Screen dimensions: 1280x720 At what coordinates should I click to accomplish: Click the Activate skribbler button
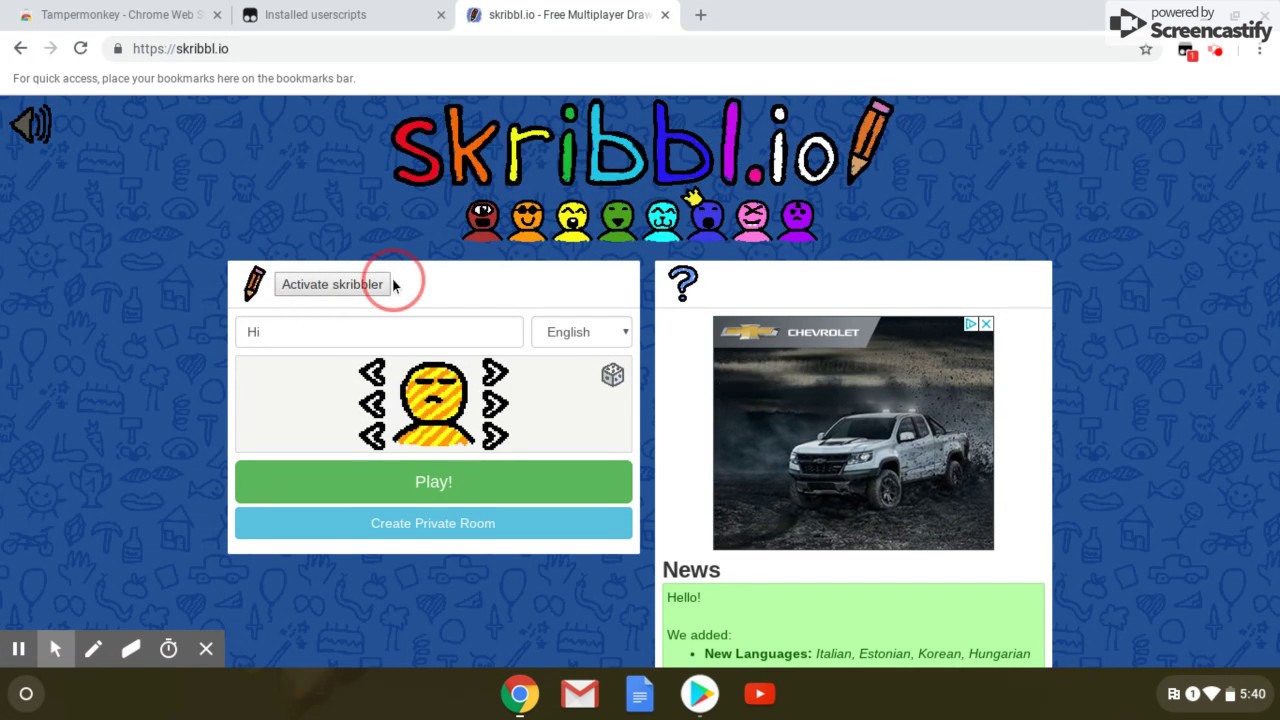point(332,284)
